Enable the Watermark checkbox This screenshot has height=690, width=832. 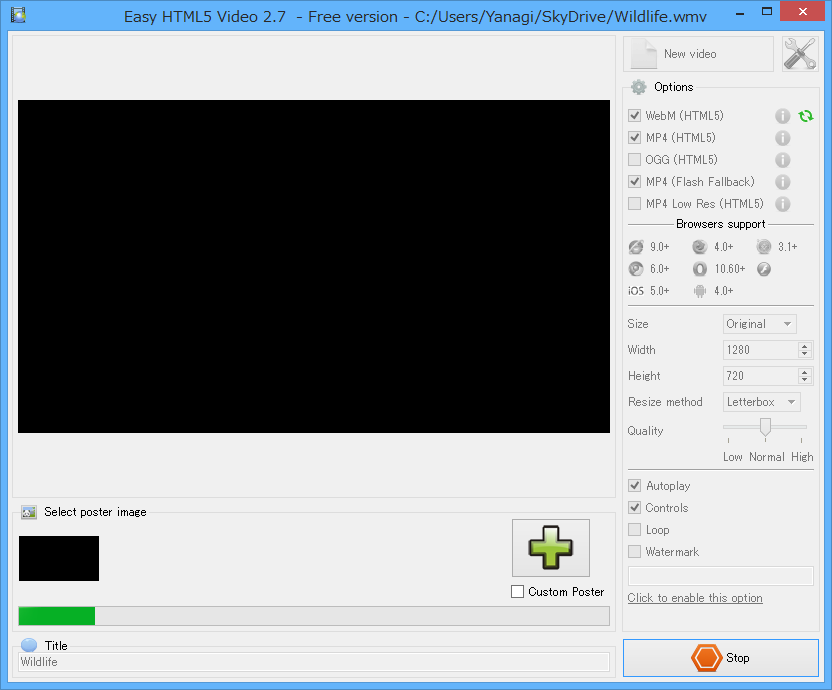tap(635, 552)
